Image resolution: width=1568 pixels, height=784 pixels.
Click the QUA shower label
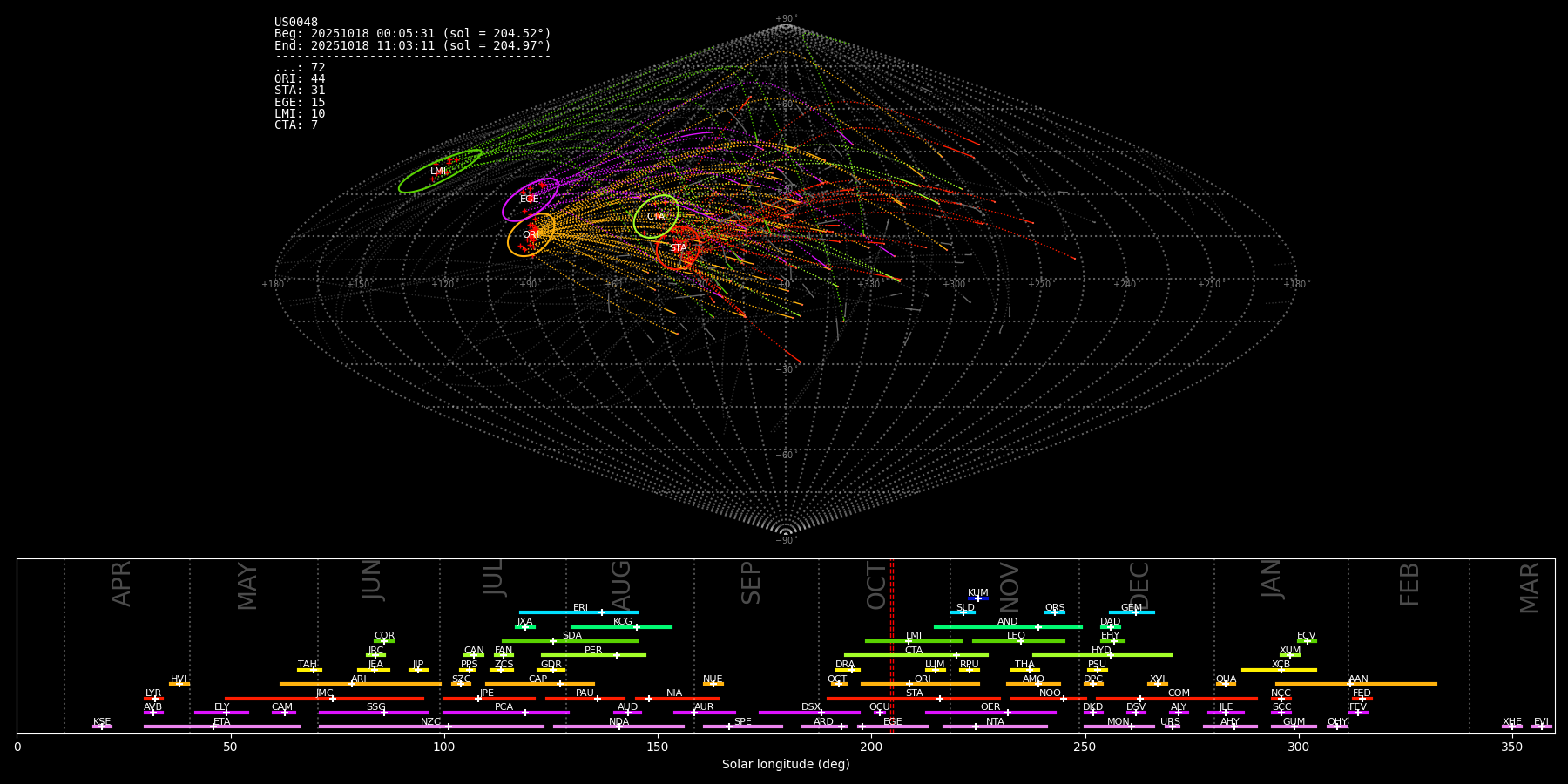click(x=1226, y=679)
